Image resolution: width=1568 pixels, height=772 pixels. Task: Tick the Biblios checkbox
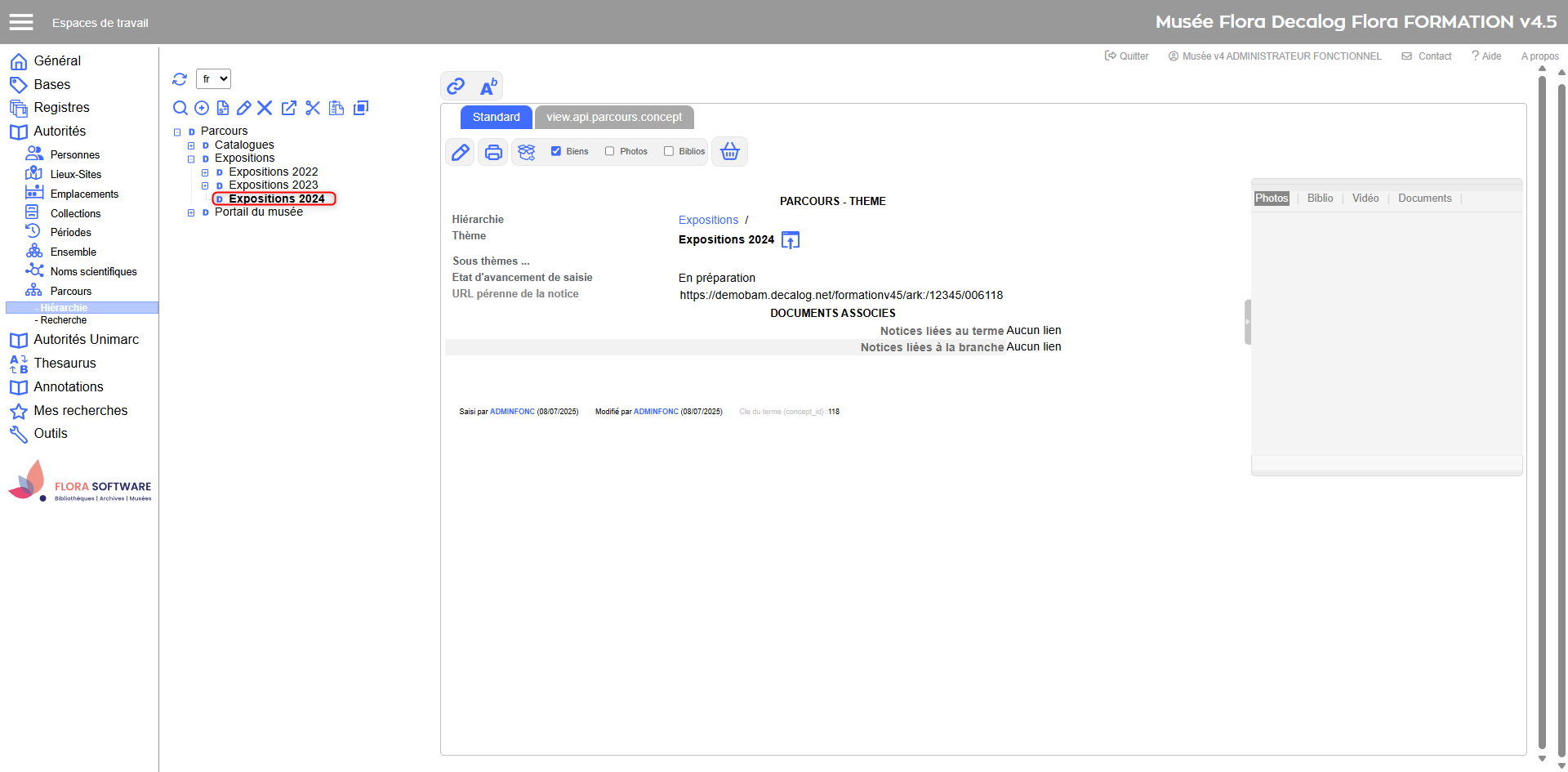click(x=669, y=151)
